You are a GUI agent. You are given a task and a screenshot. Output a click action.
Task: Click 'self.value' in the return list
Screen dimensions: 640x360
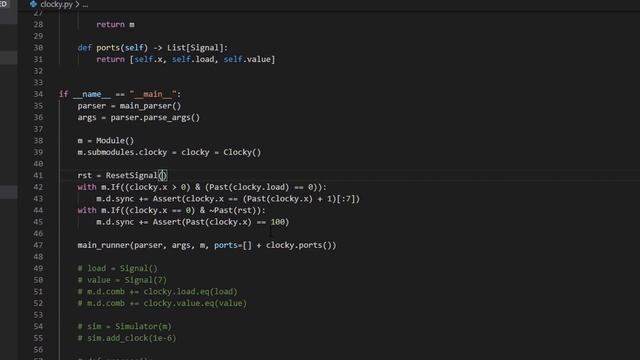click(247, 60)
